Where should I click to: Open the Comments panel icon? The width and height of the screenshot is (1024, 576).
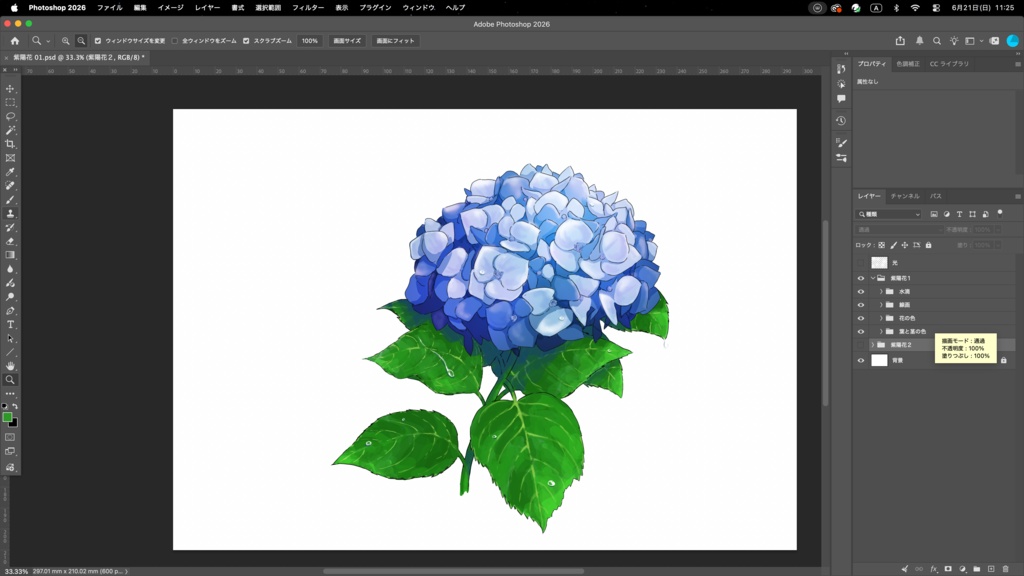841,99
